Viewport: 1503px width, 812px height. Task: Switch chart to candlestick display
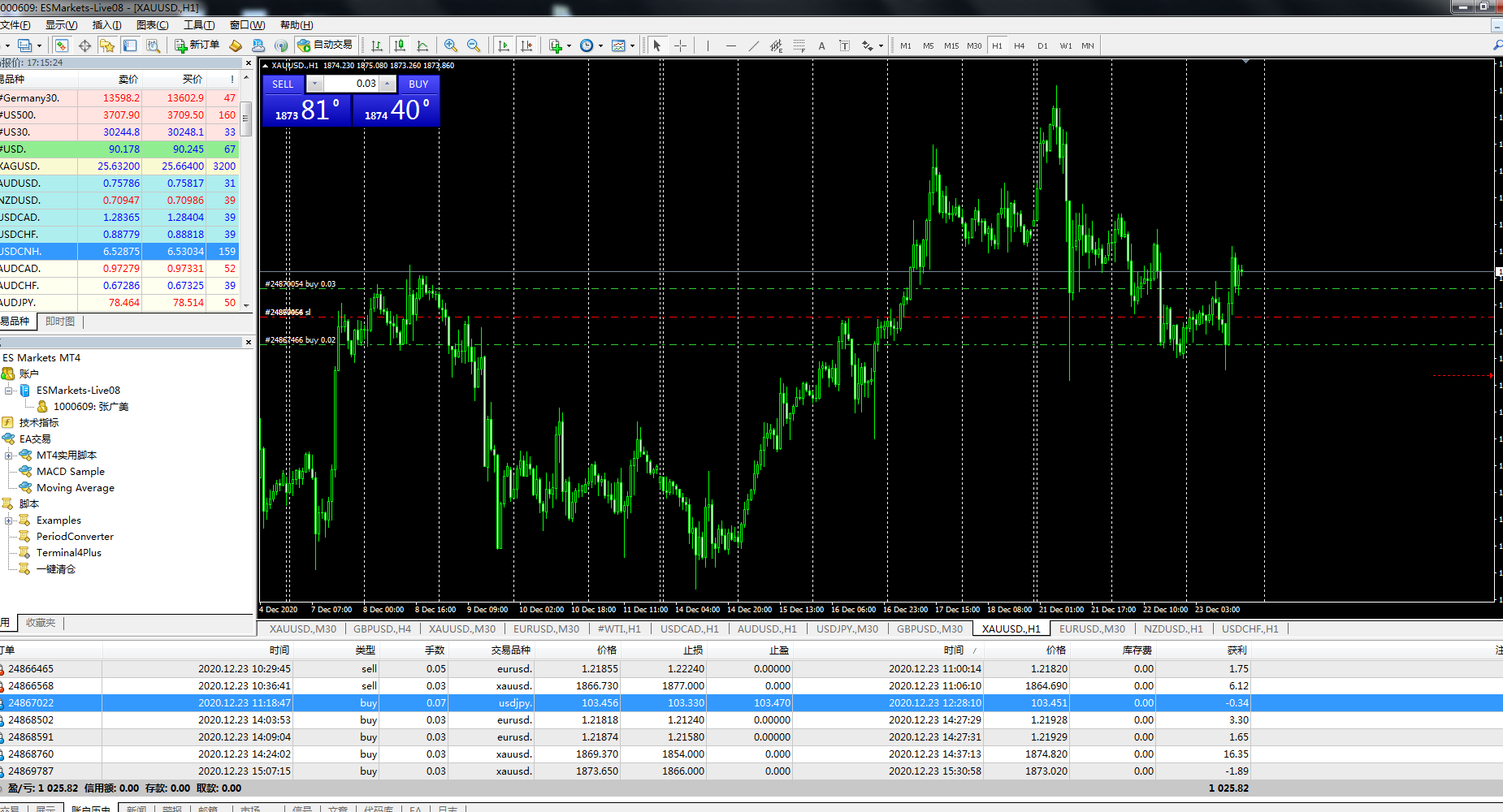click(399, 45)
